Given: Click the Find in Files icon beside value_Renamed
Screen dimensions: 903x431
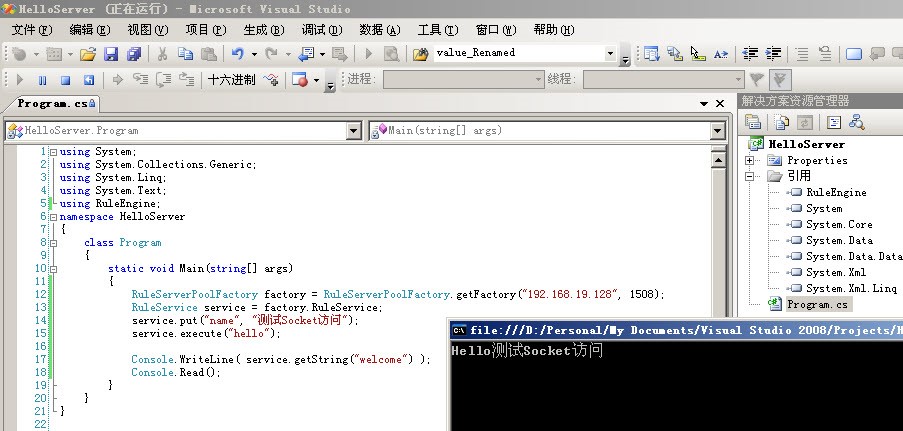Looking at the screenshot, I should [420, 54].
